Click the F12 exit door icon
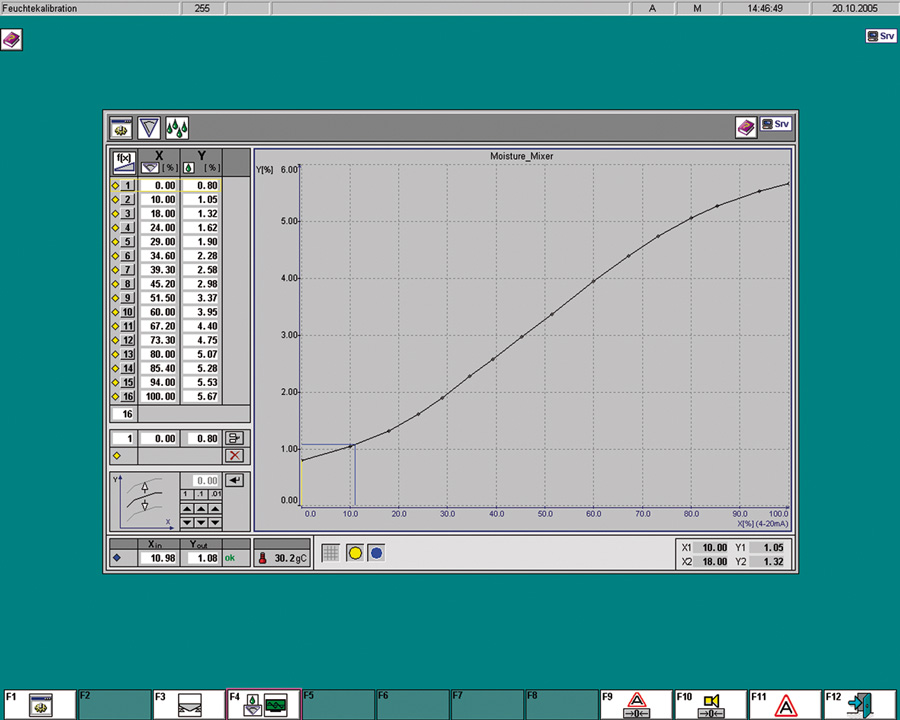 click(x=861, y=704)
